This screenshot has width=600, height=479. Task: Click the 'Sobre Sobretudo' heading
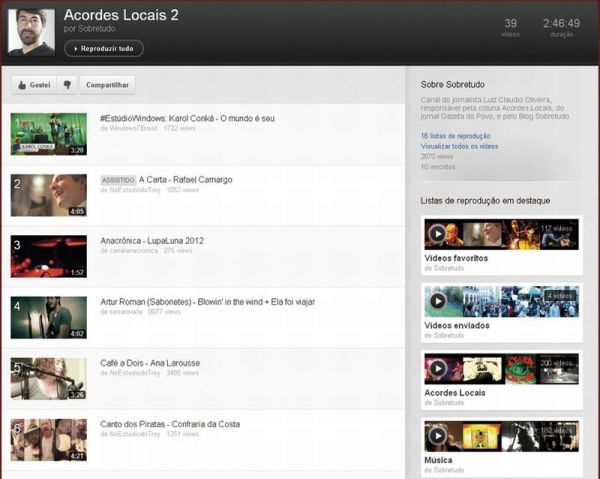tap(453, 85)
